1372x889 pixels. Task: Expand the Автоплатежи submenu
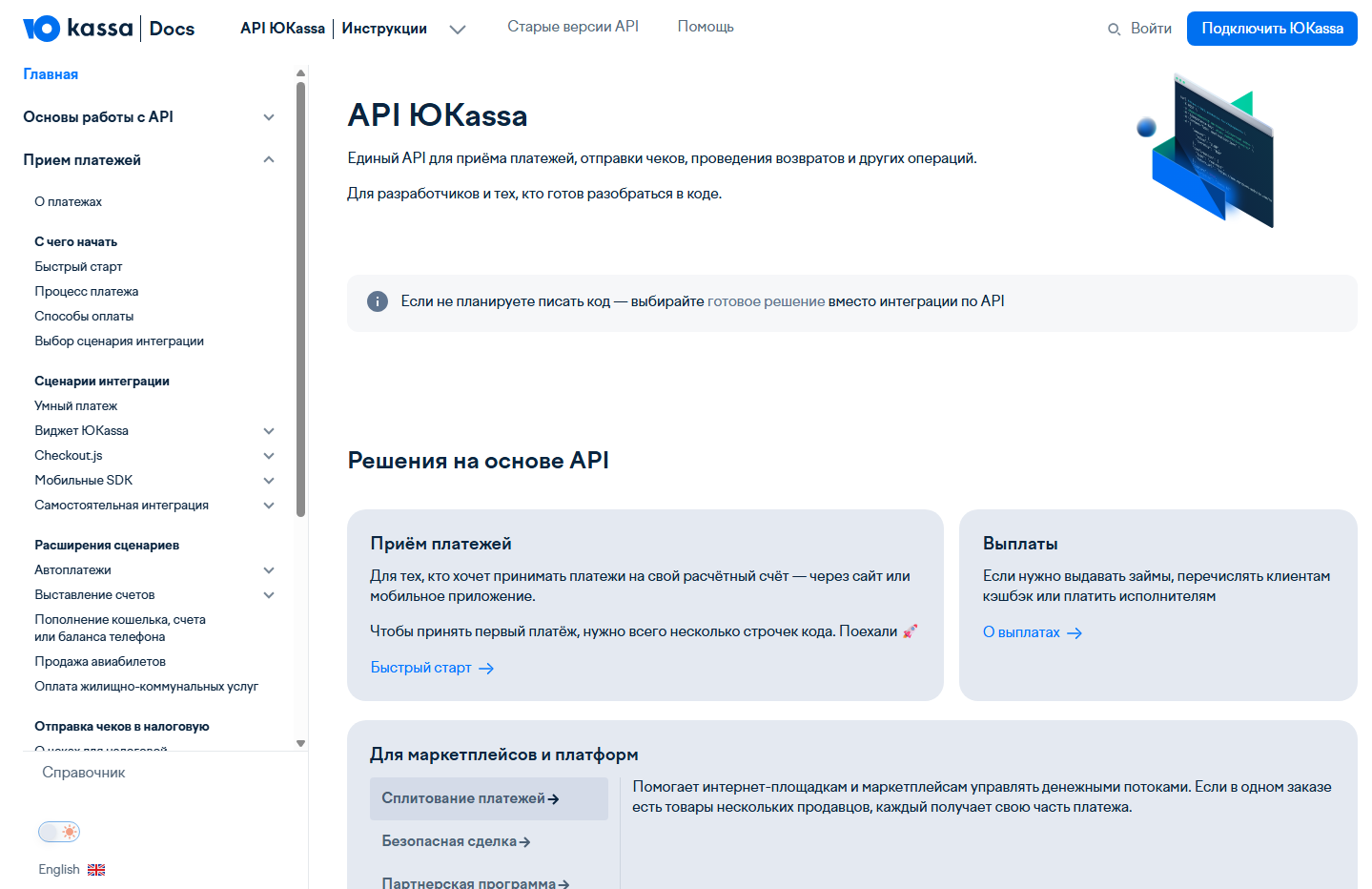269,570
